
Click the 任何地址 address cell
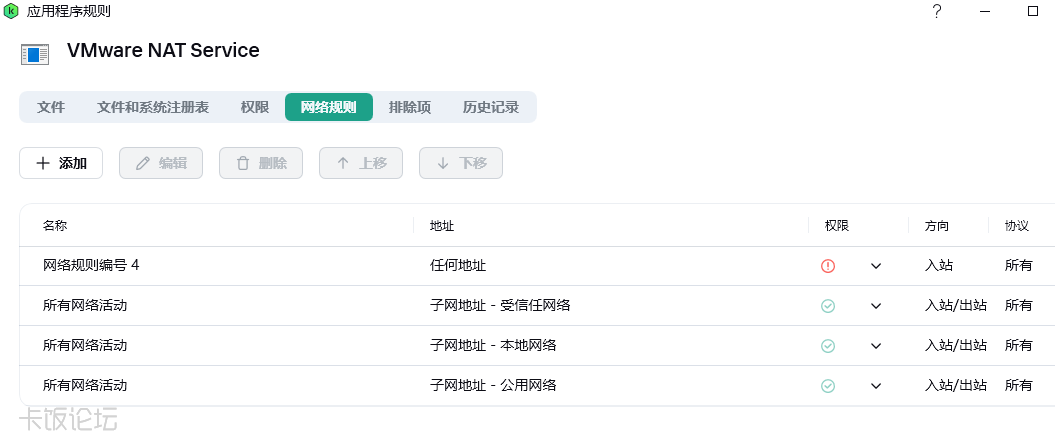tap(458, 266)
